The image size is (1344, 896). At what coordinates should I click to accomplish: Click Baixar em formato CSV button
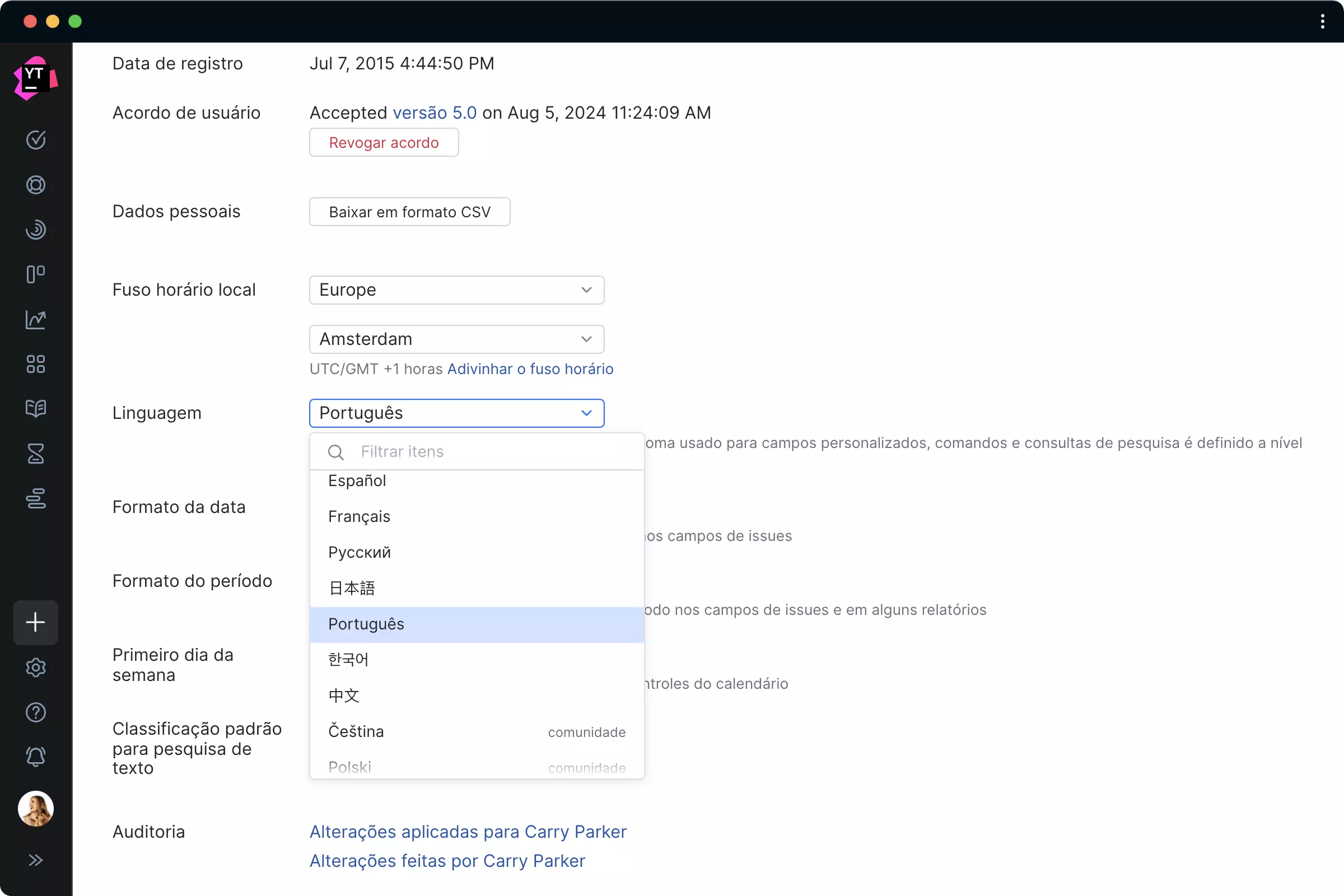click(x=409, y=212)
